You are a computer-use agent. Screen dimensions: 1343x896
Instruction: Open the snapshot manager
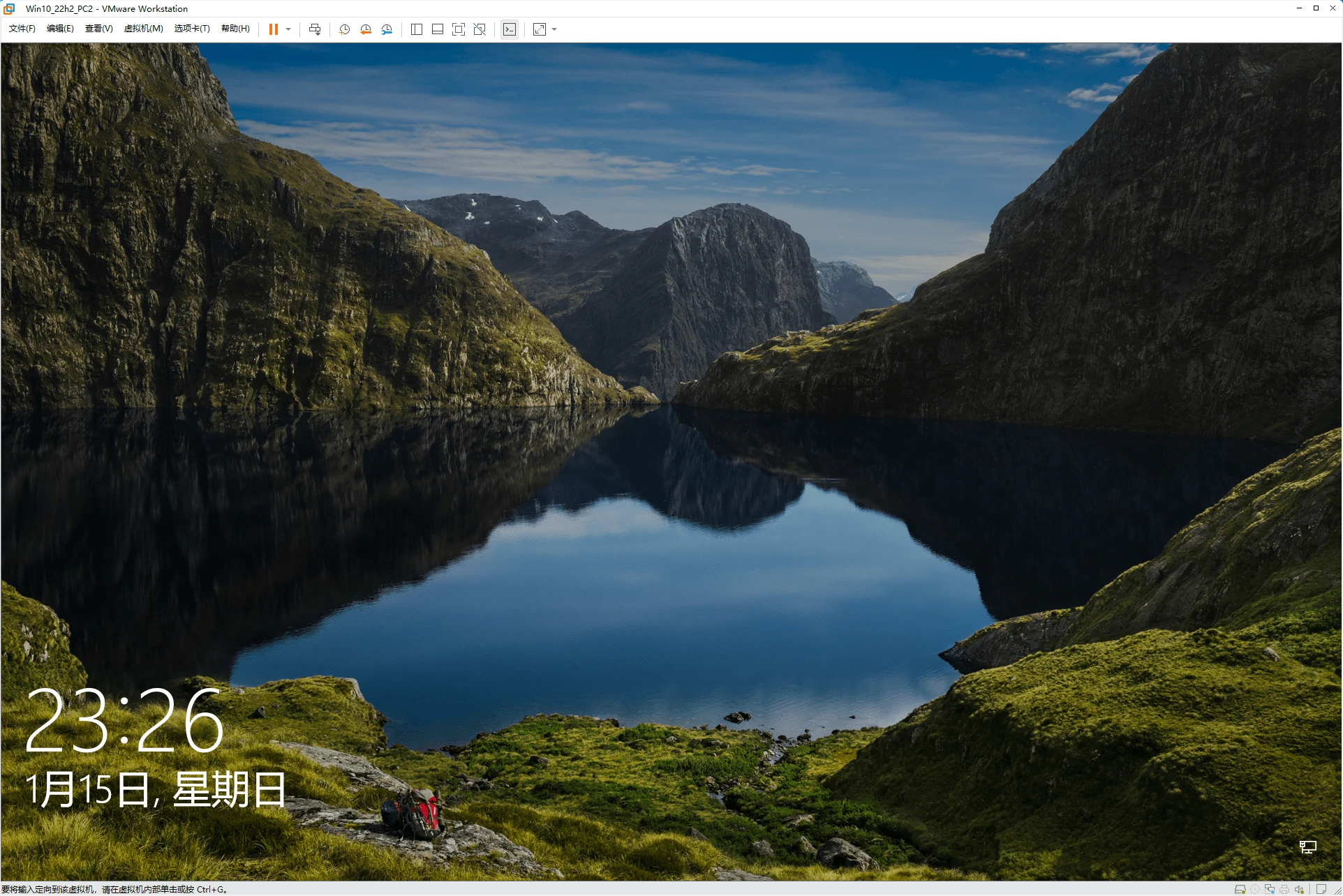pos(387,29)
